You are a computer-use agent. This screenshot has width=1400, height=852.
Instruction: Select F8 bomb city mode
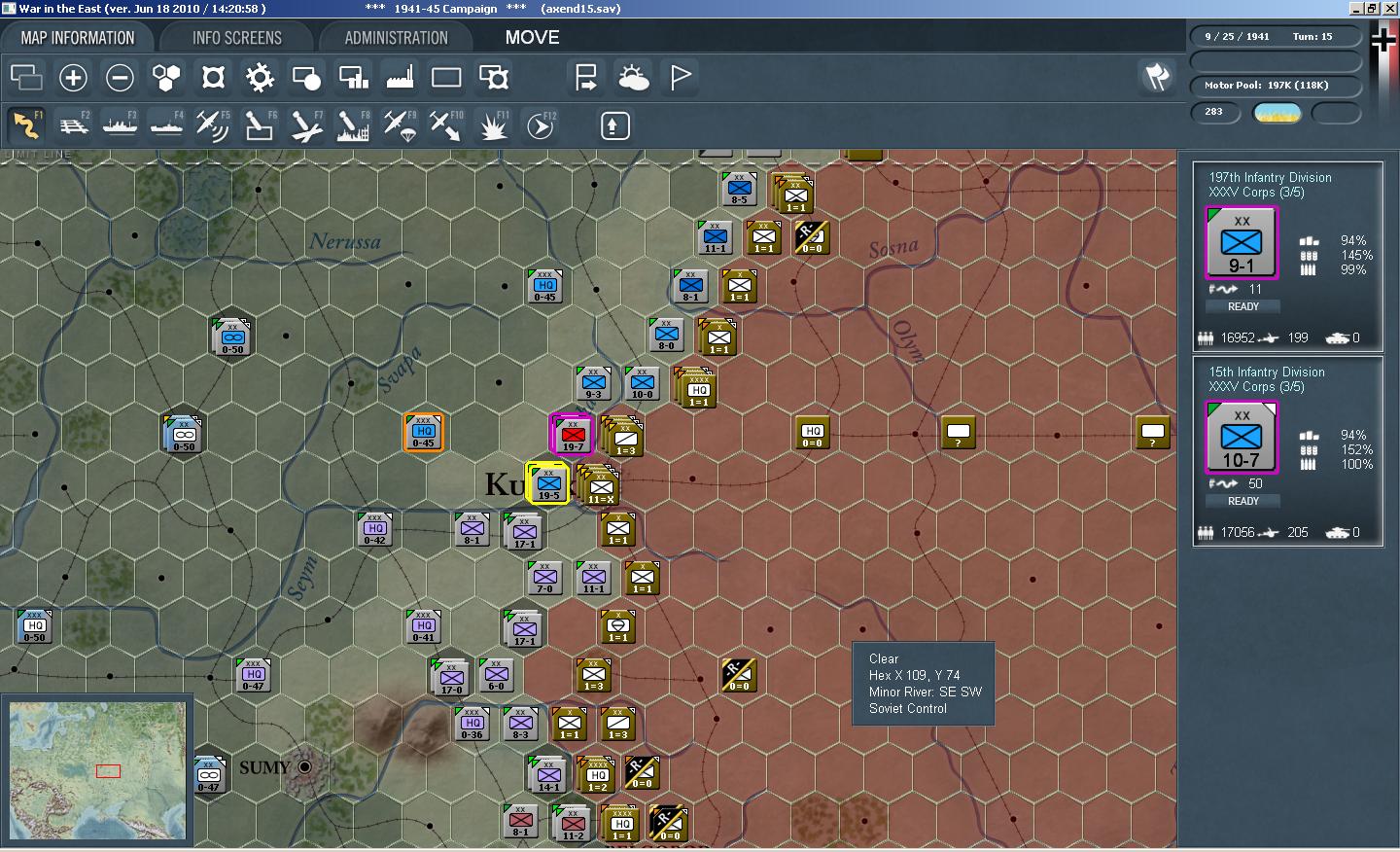(353, 125)
